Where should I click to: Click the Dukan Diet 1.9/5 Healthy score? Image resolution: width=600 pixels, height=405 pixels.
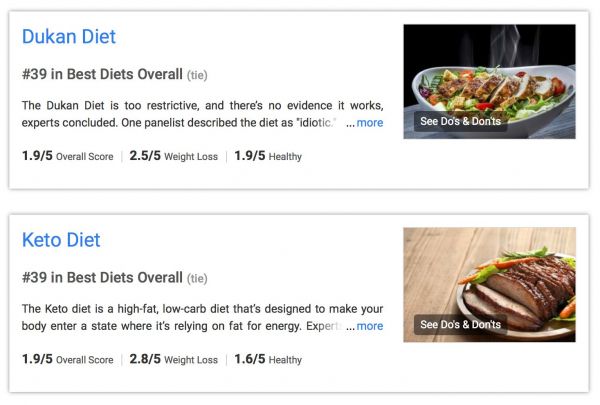(268, 156)
